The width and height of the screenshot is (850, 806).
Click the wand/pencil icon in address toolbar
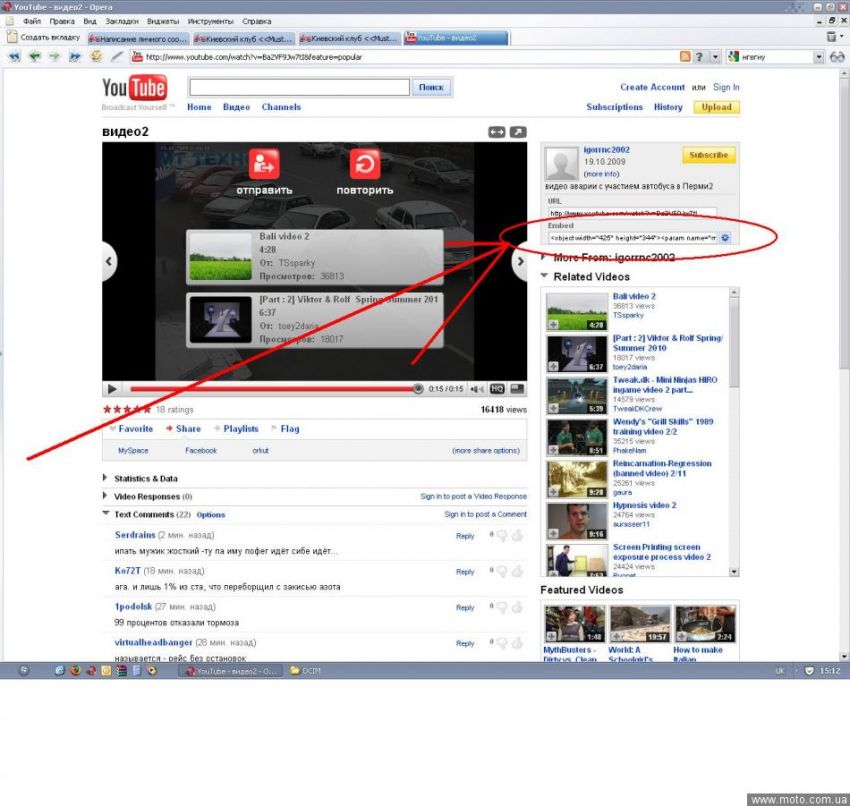pos(117,56)
